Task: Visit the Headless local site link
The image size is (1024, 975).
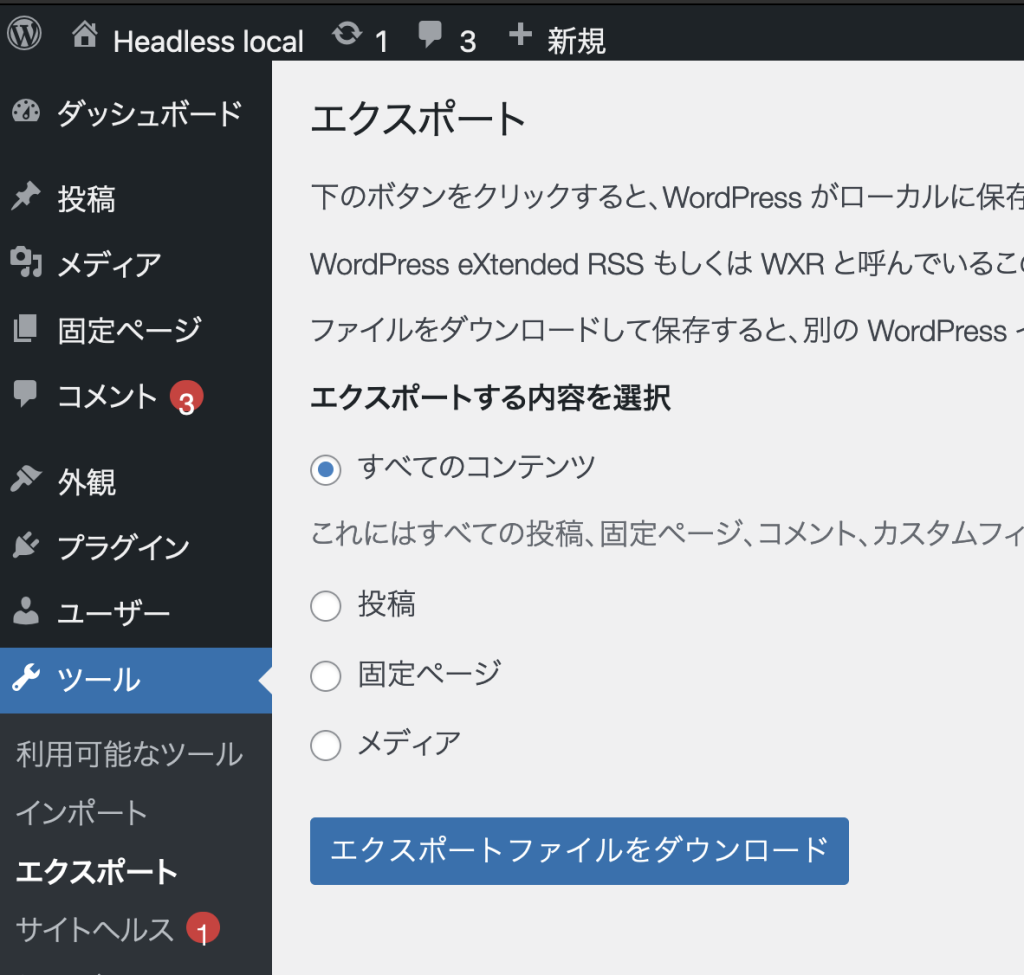Action: 208,41
